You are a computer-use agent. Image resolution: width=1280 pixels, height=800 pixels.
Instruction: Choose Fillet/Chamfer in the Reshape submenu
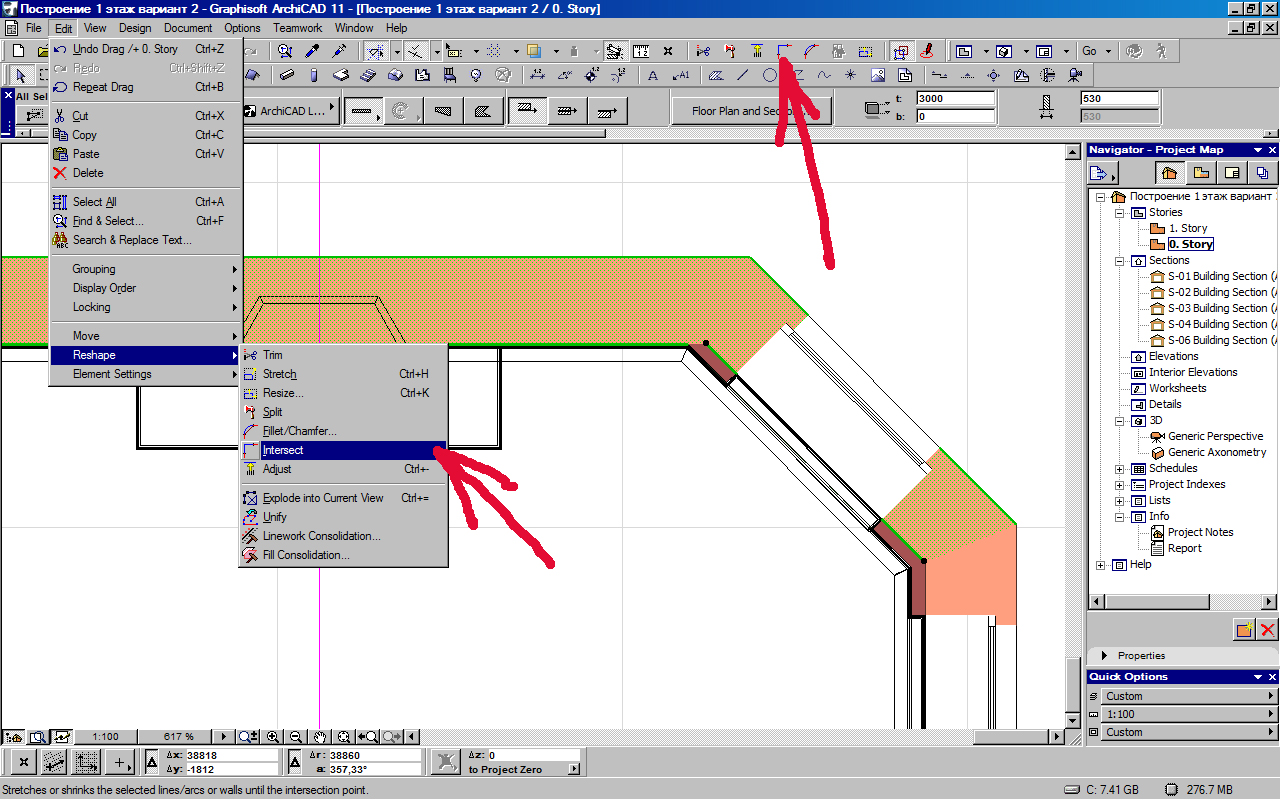tap(342, 431)
